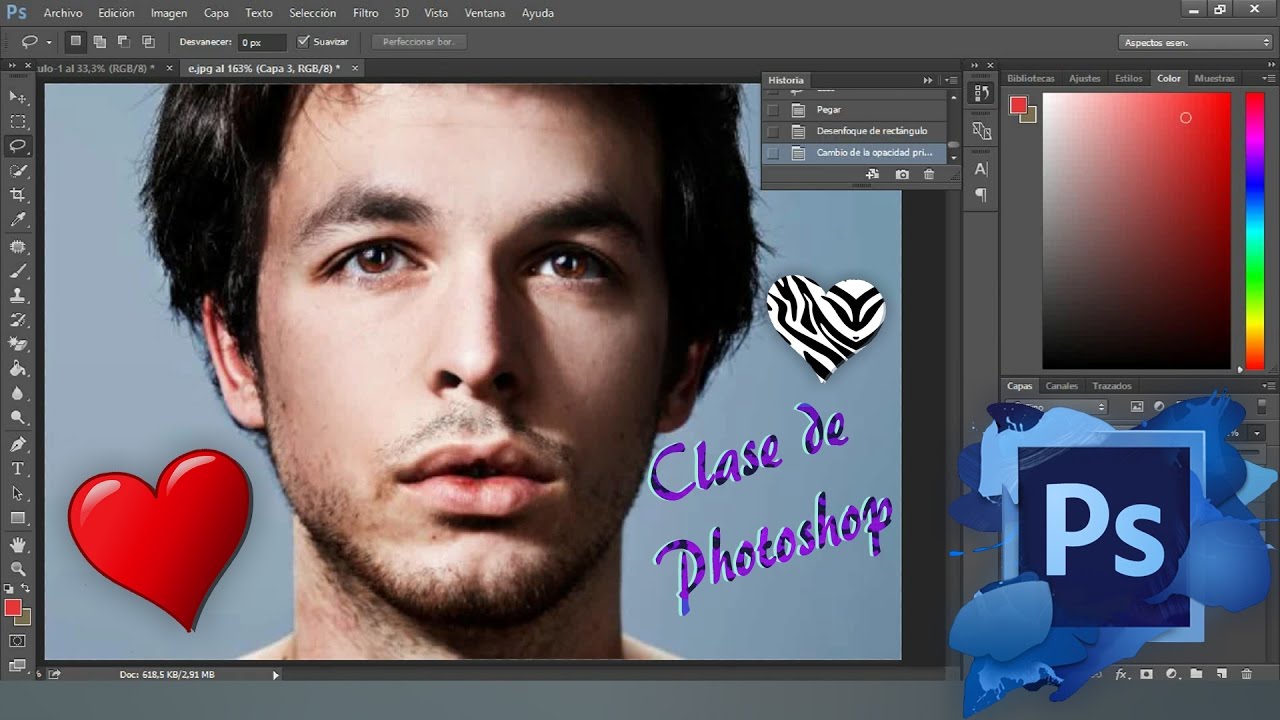The height and width of the screenshot is (720, 1280).
Task: Open the Selección menu
Action: [313, 13]
